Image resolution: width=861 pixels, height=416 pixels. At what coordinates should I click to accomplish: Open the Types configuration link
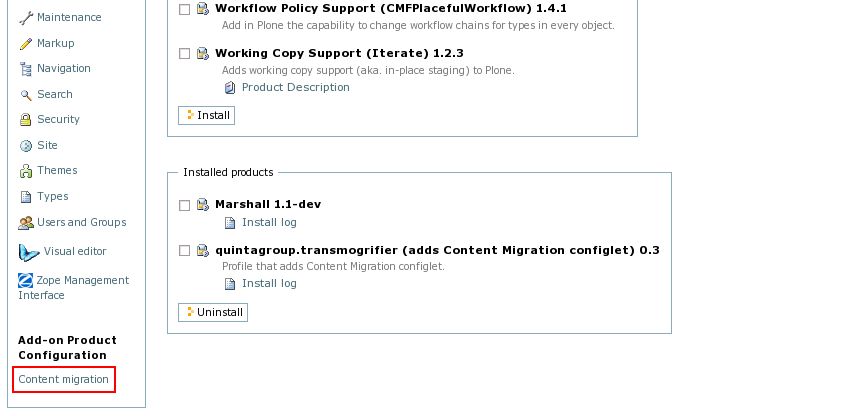point(52,197)
